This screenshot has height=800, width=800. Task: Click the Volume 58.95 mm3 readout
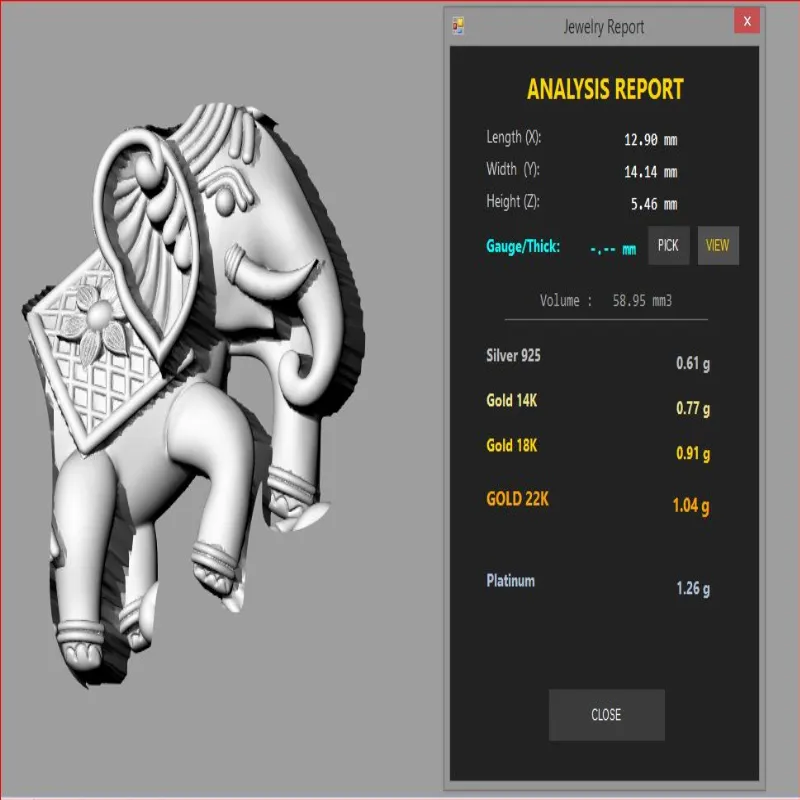pos(606,301)
